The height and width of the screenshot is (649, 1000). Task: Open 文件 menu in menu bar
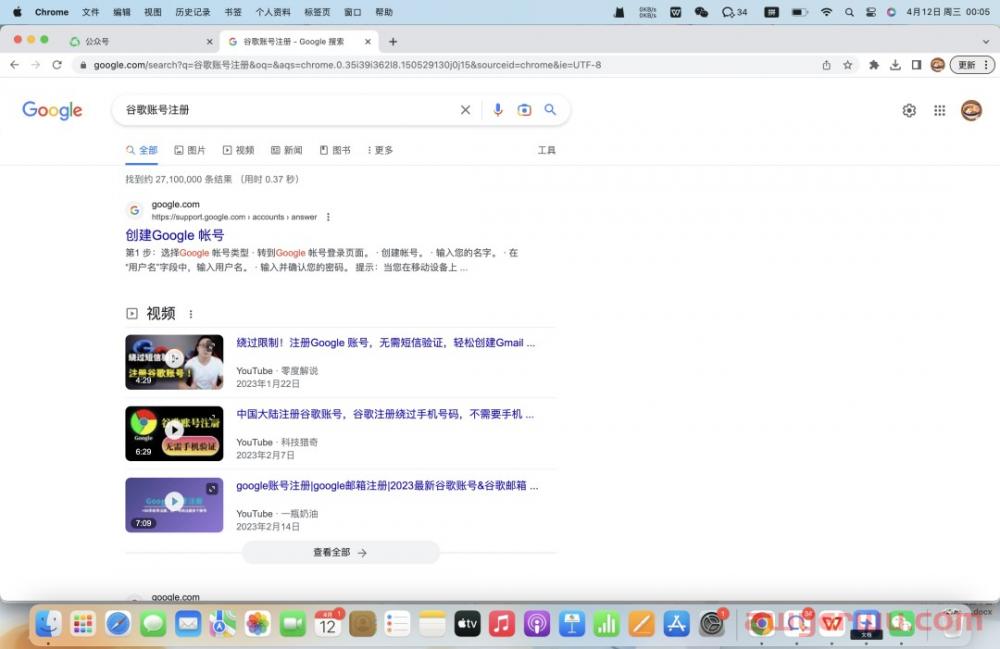pyautogui.click(x=91, y=12)
